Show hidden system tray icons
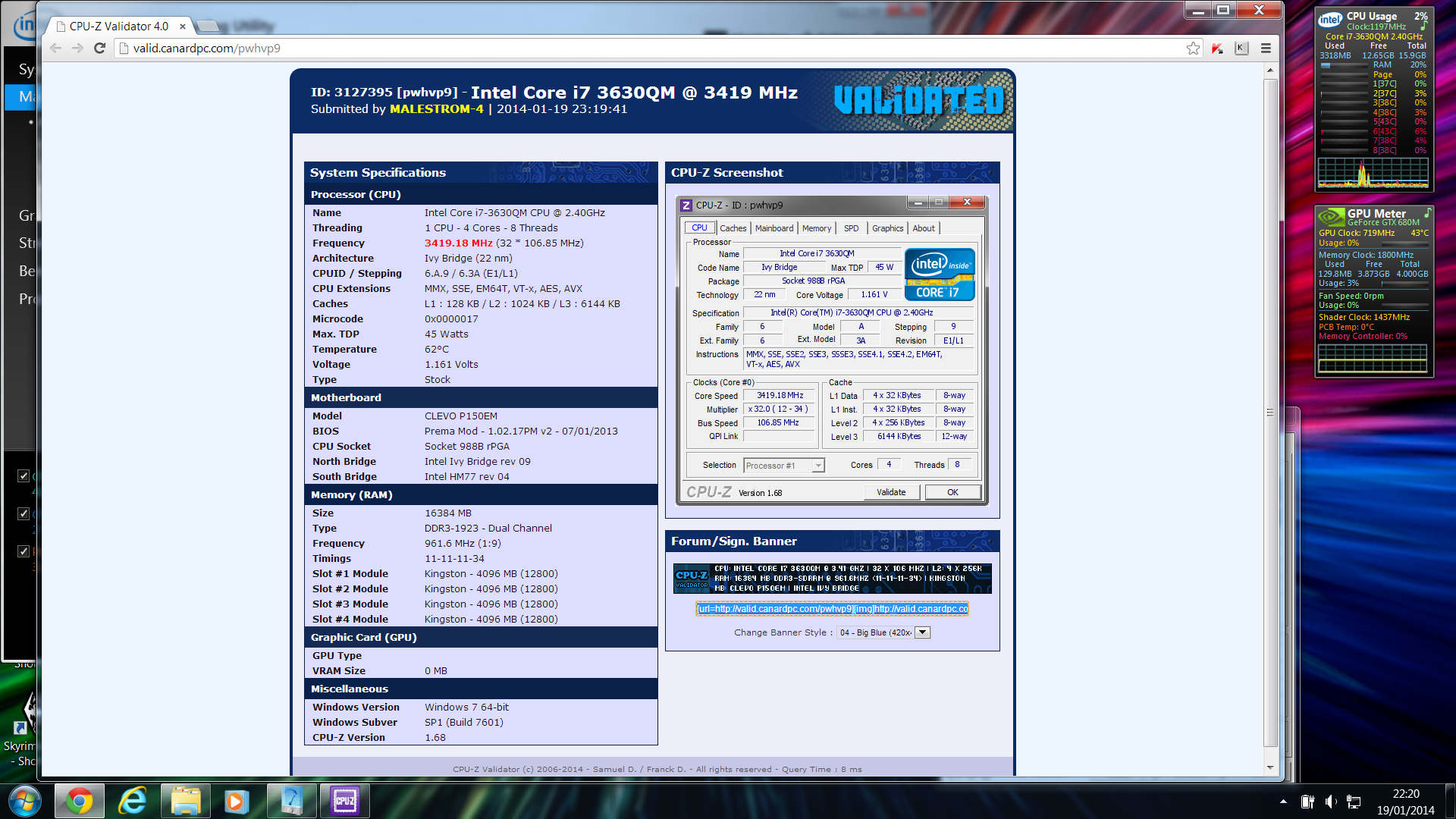Image resolution: width=1456 pixels, height=819 pixels. tap(1283, 802)
